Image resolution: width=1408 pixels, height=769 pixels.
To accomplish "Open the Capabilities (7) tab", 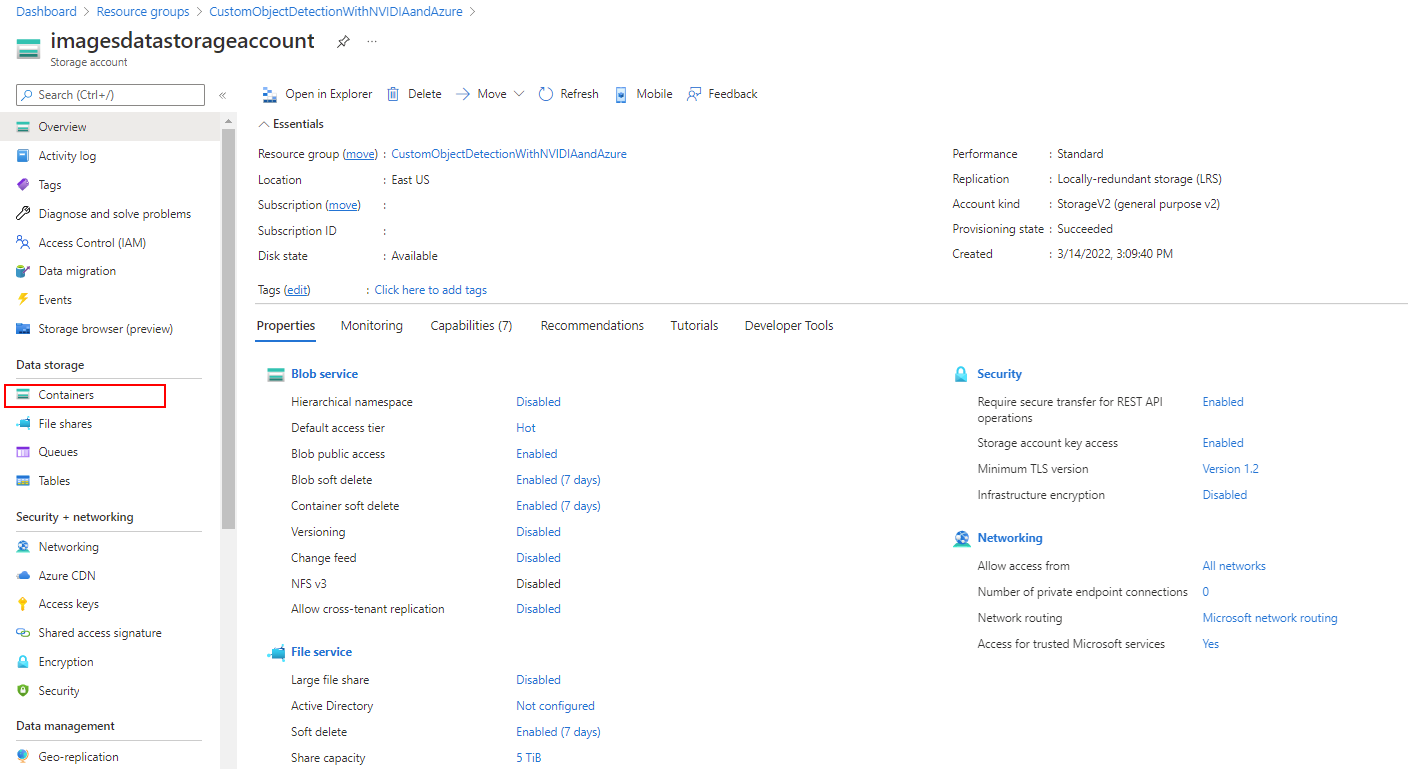I will coord(472,326).
